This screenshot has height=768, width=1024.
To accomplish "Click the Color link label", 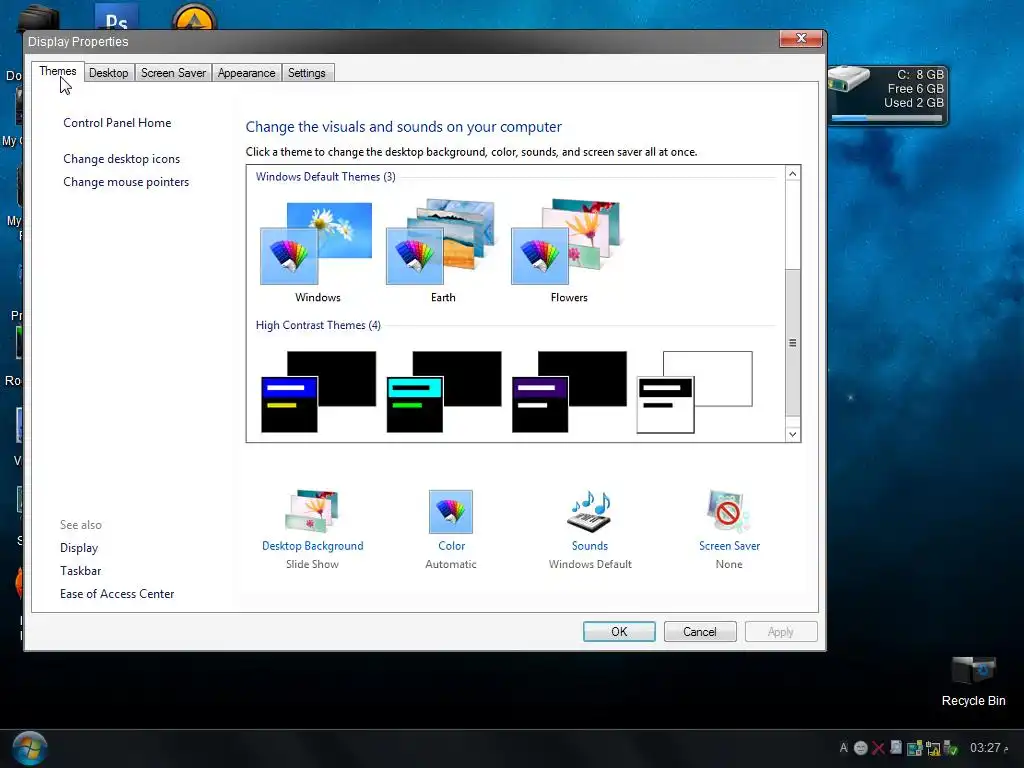I will (x=451, y=546).
